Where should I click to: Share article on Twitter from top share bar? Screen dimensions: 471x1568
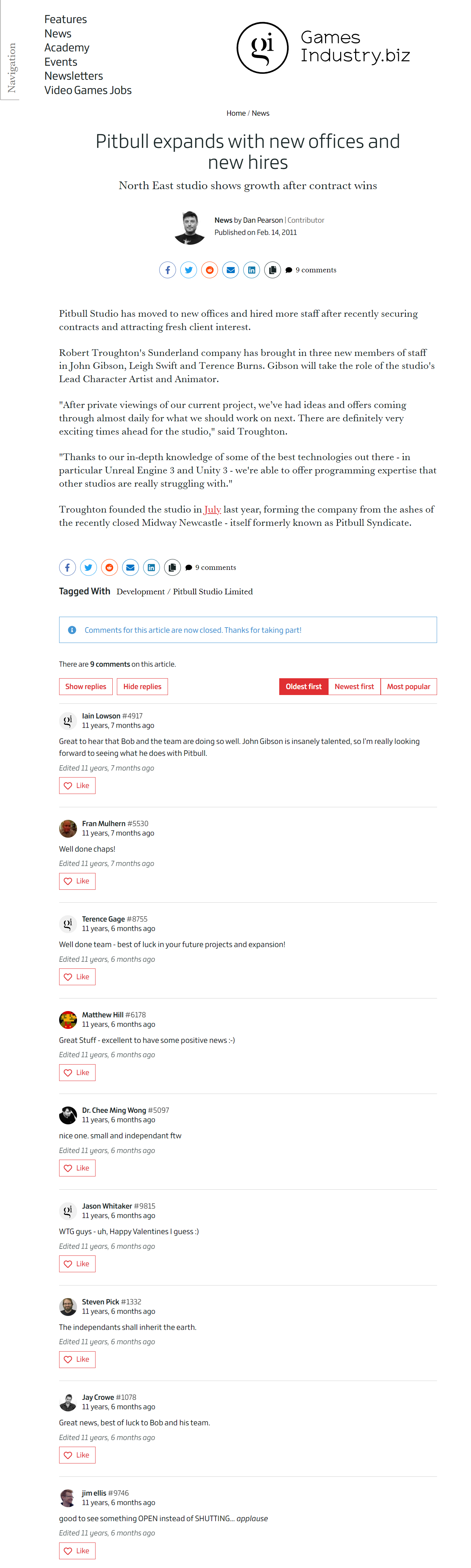188,270
